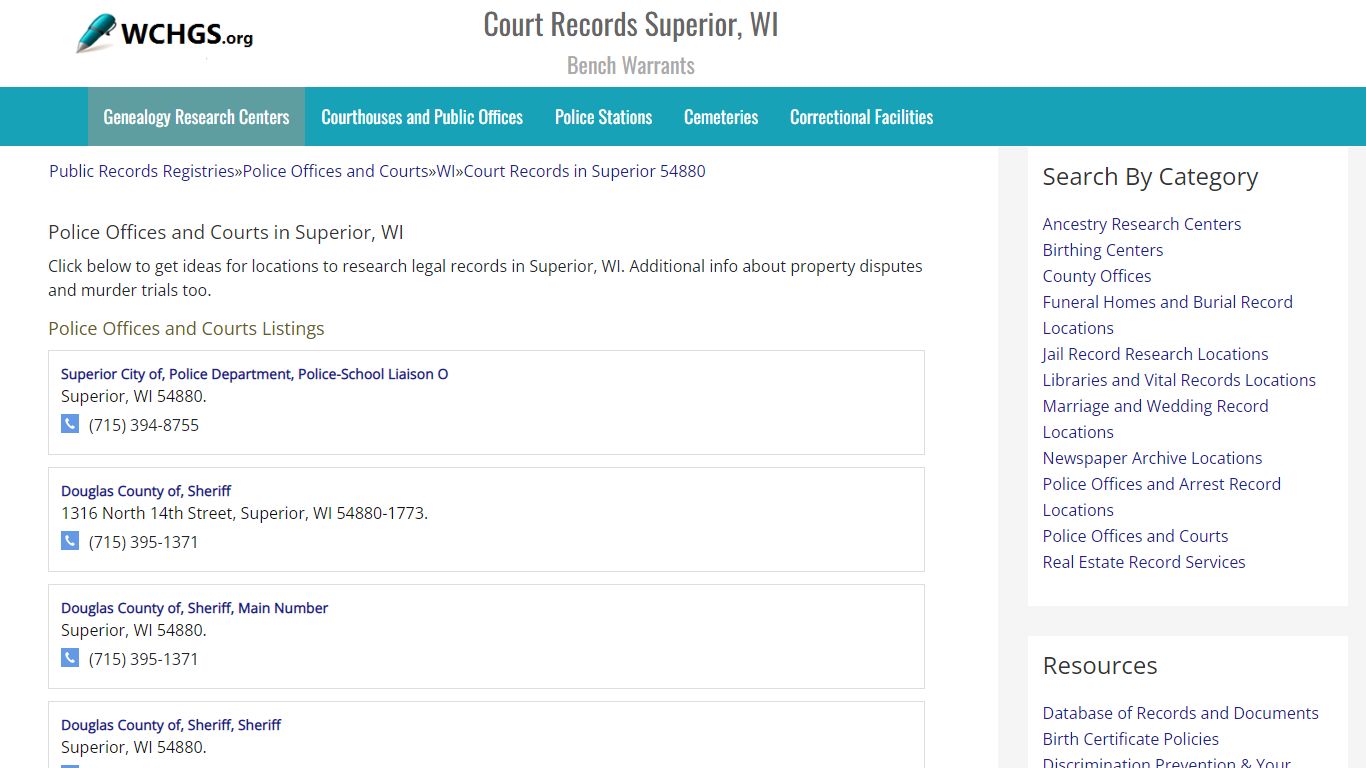Open Douglas County of, Sheriff, Sheriff listing
This screenshot has height=768, width=1366.
point(171,725)
